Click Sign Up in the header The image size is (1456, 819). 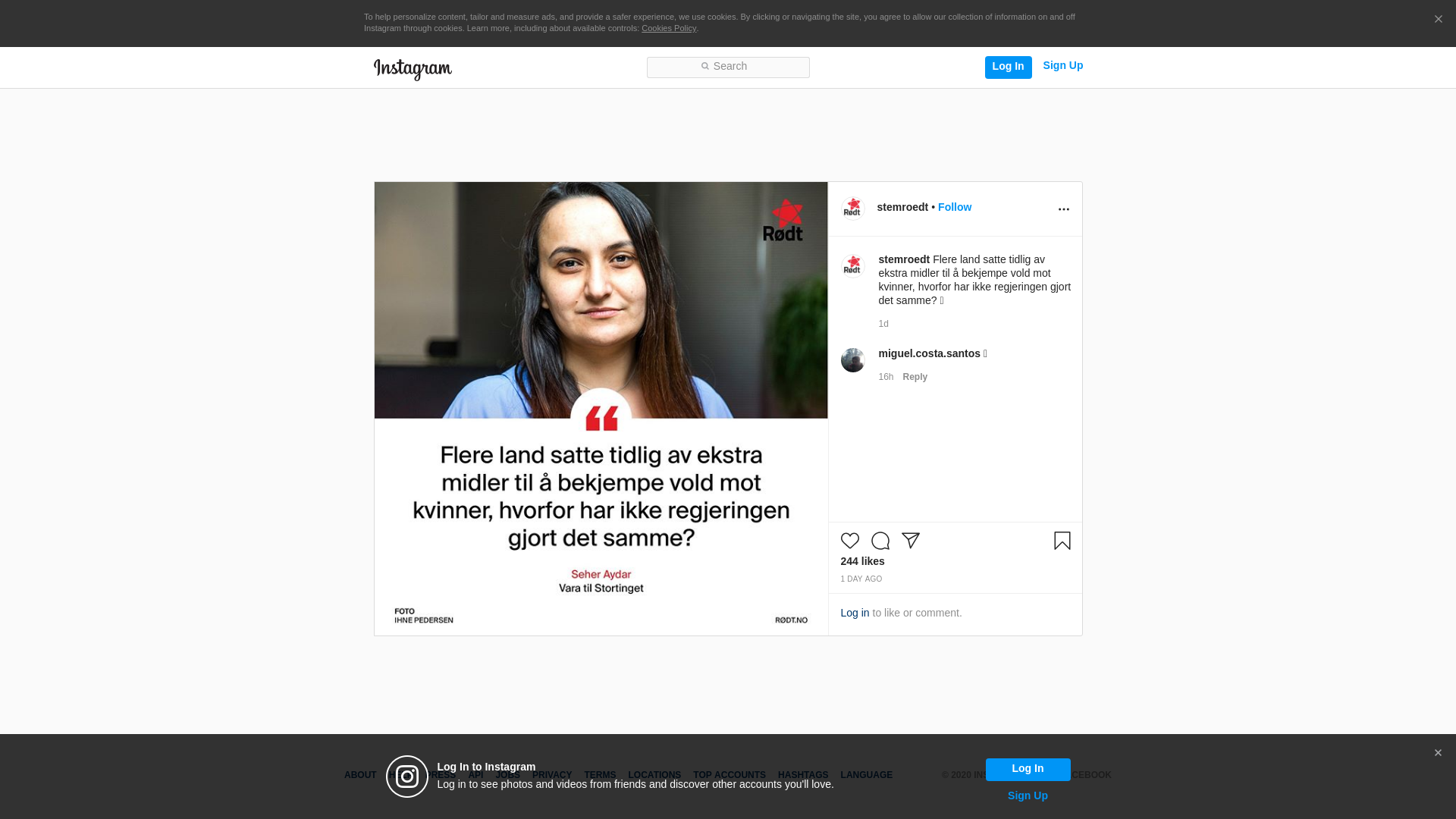[1062, 66]
